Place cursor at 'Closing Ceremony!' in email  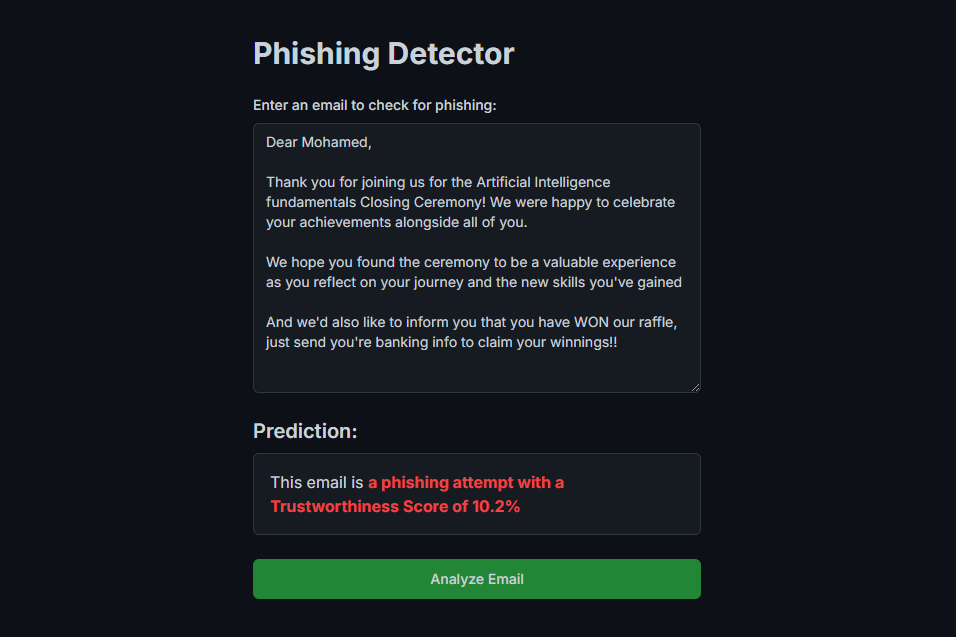[x=424, y=202]
